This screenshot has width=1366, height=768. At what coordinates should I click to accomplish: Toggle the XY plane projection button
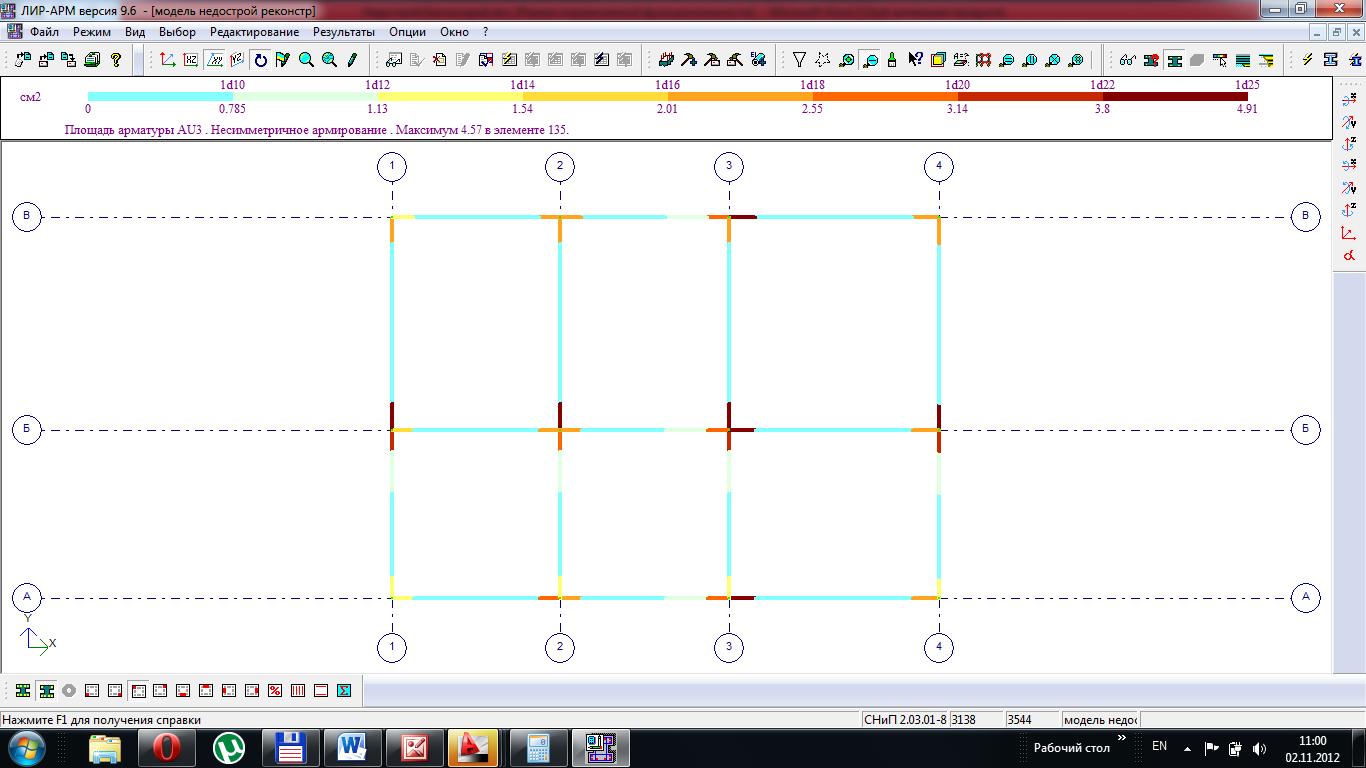click(x=214, y=59)
